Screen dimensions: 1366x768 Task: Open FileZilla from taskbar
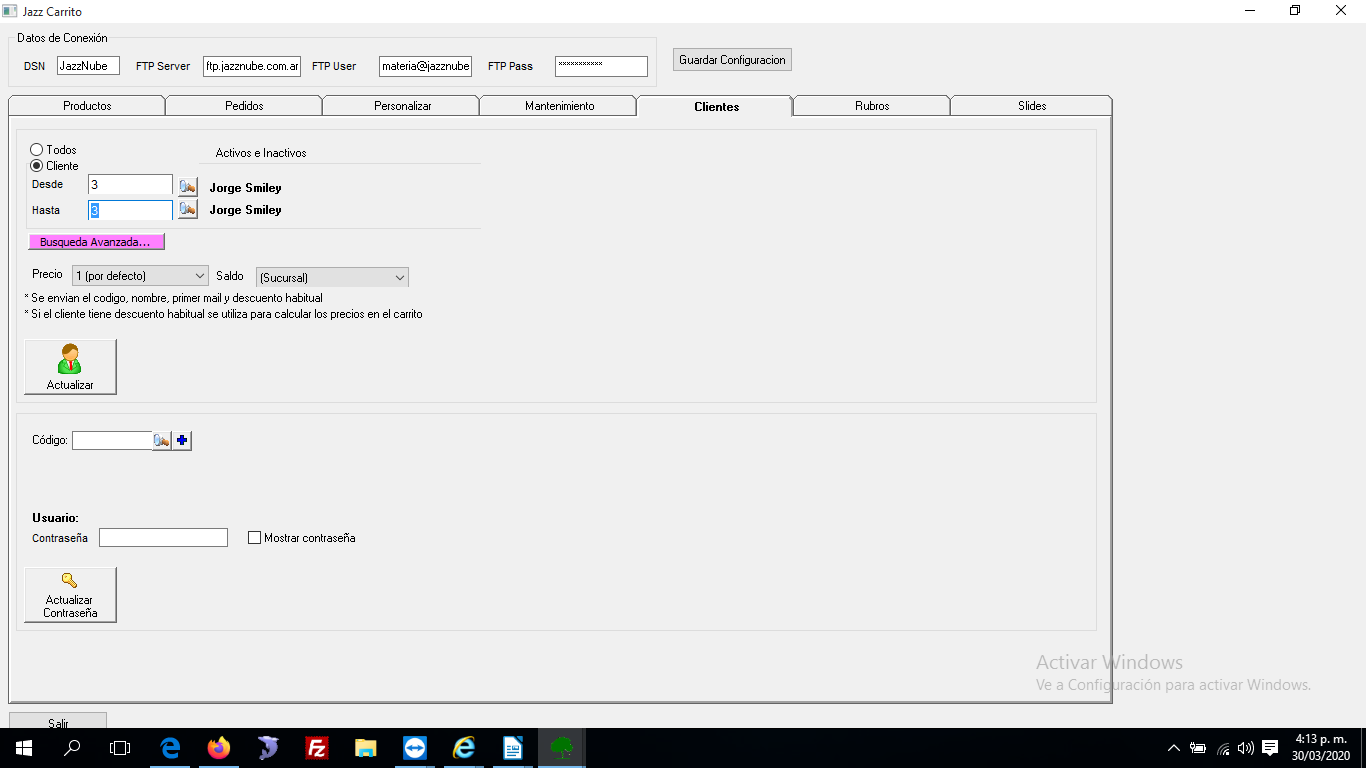coord(317,748)
